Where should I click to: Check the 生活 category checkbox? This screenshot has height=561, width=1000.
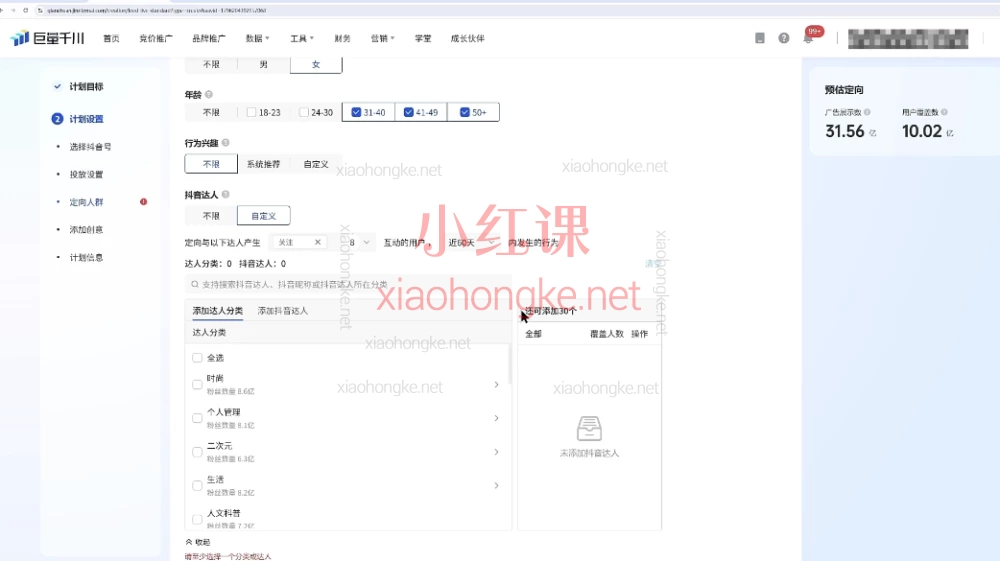pyautogui.click(x=197, y=486)
